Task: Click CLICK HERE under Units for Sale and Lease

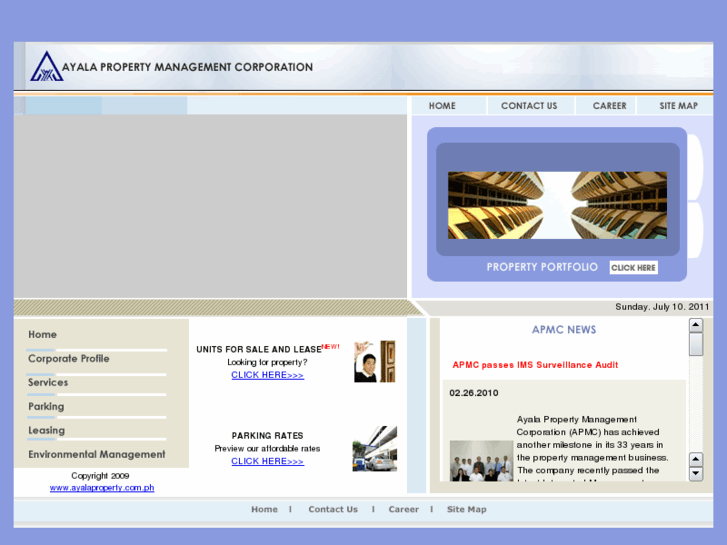Action: (268, 375)
